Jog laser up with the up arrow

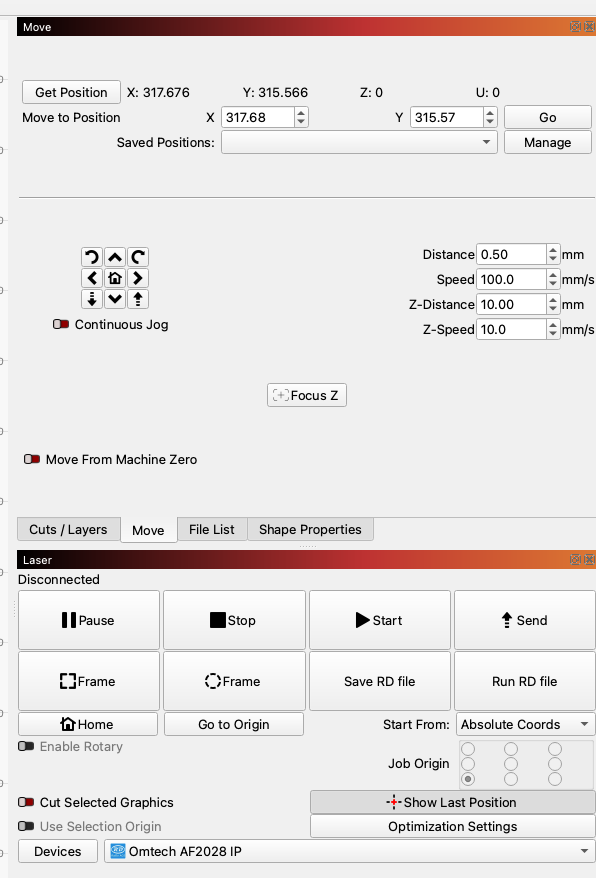tap(115, 257)
